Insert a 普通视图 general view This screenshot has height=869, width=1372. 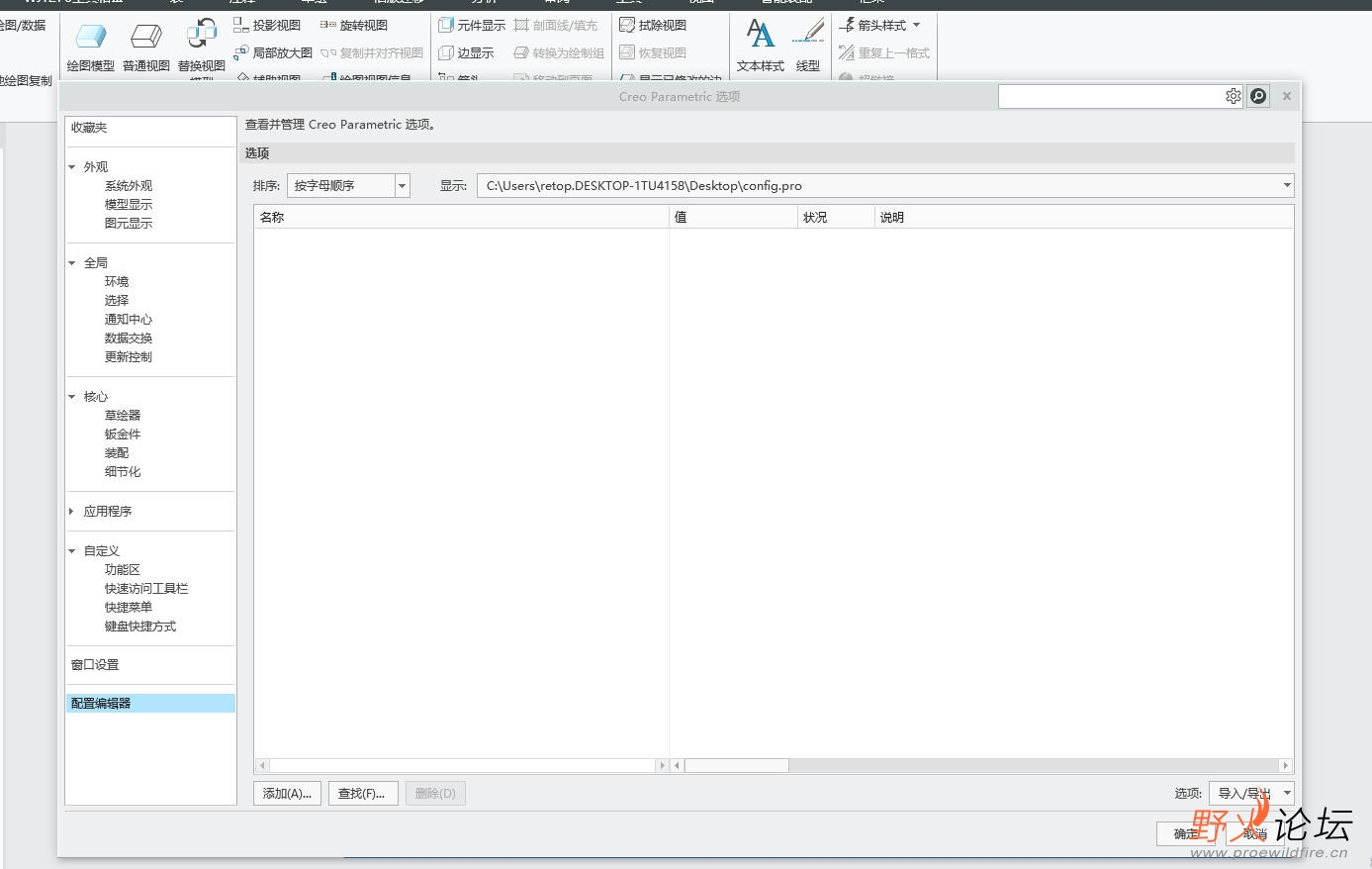(x=146, y=45)
